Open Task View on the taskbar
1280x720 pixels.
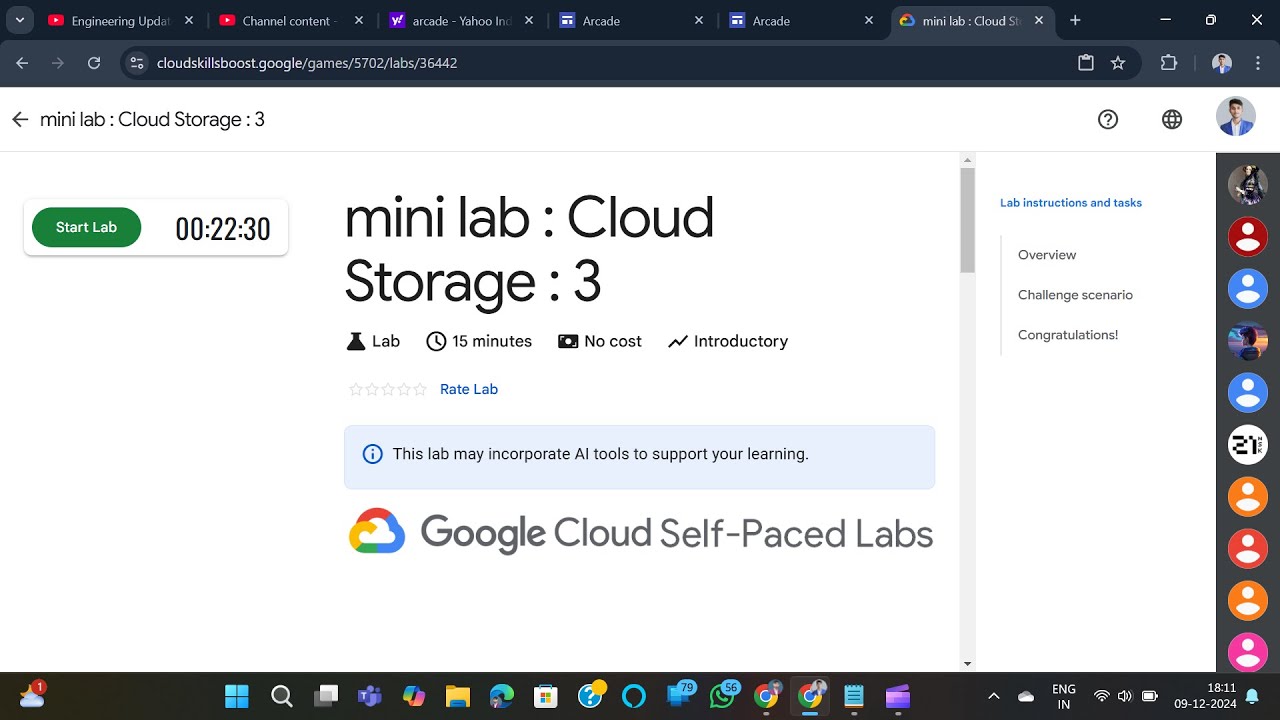[326, 696]
